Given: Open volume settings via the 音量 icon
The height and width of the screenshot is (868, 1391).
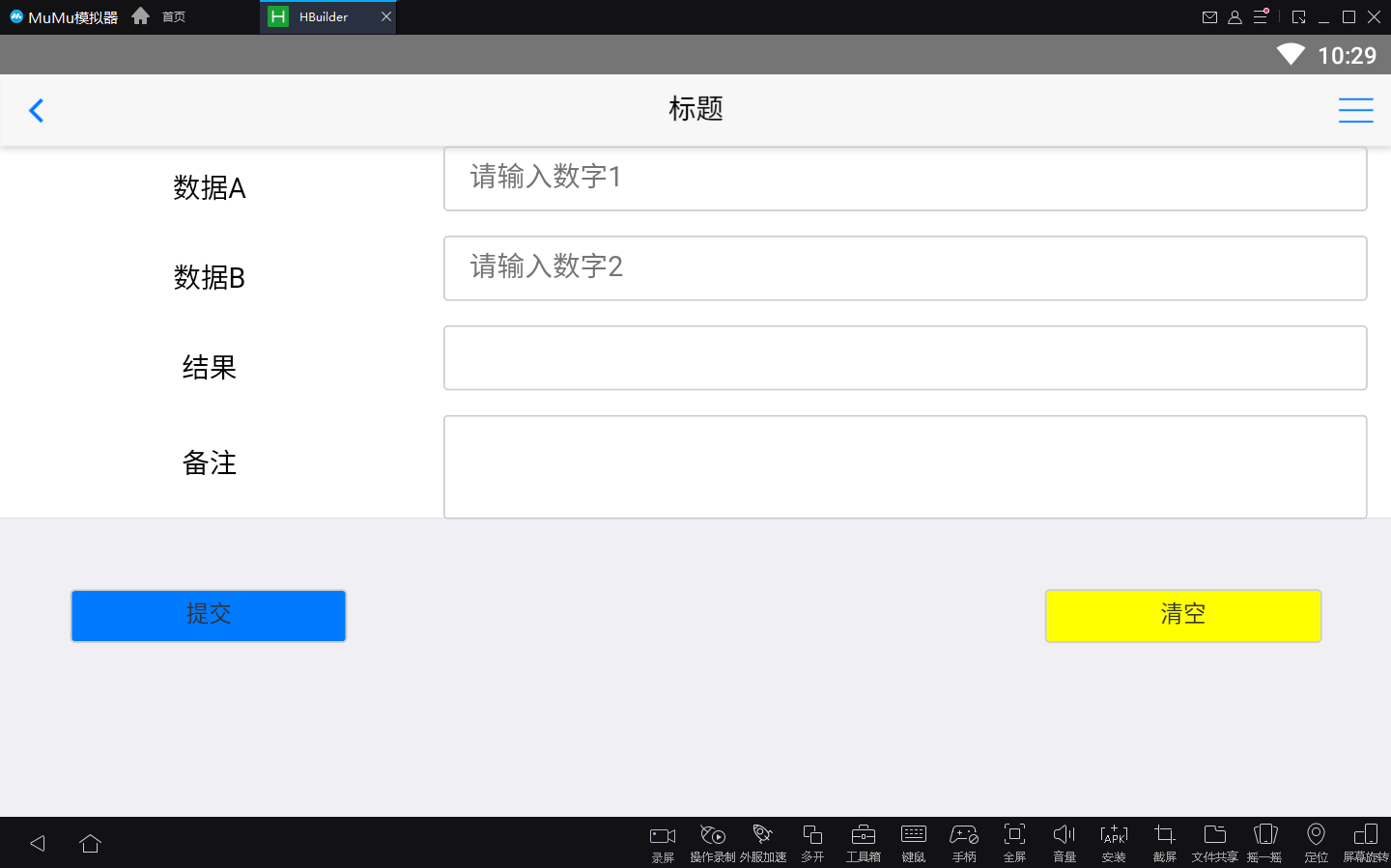Looking at the screenshot, I should 1063,840.
